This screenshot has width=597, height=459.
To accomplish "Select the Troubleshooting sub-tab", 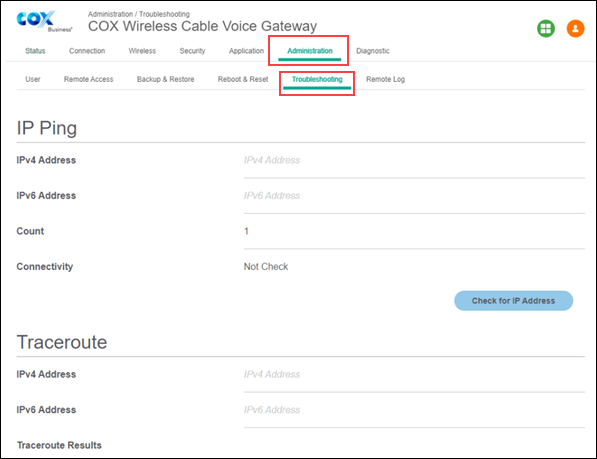I will [317, 80].
